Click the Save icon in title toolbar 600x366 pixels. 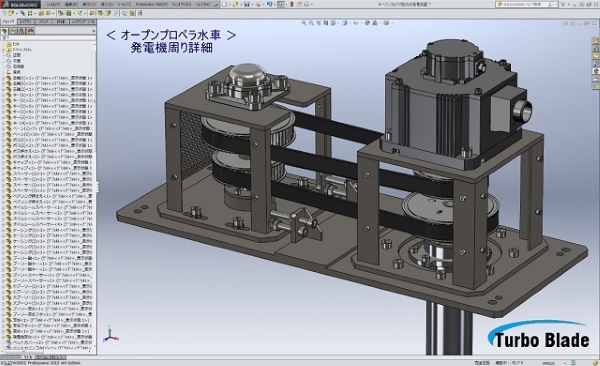246,4
